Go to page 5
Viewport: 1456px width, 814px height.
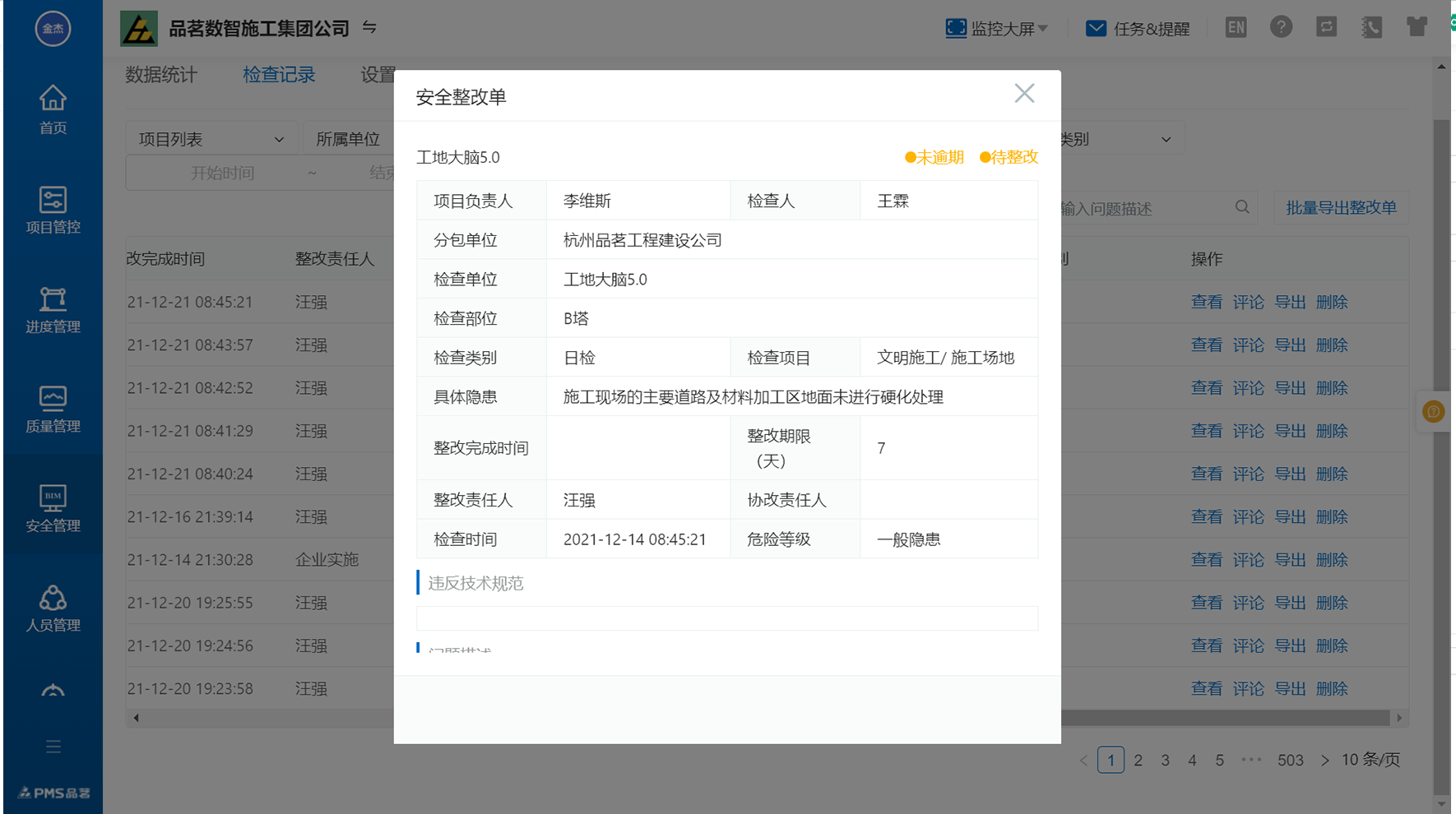click(1219, 760)
